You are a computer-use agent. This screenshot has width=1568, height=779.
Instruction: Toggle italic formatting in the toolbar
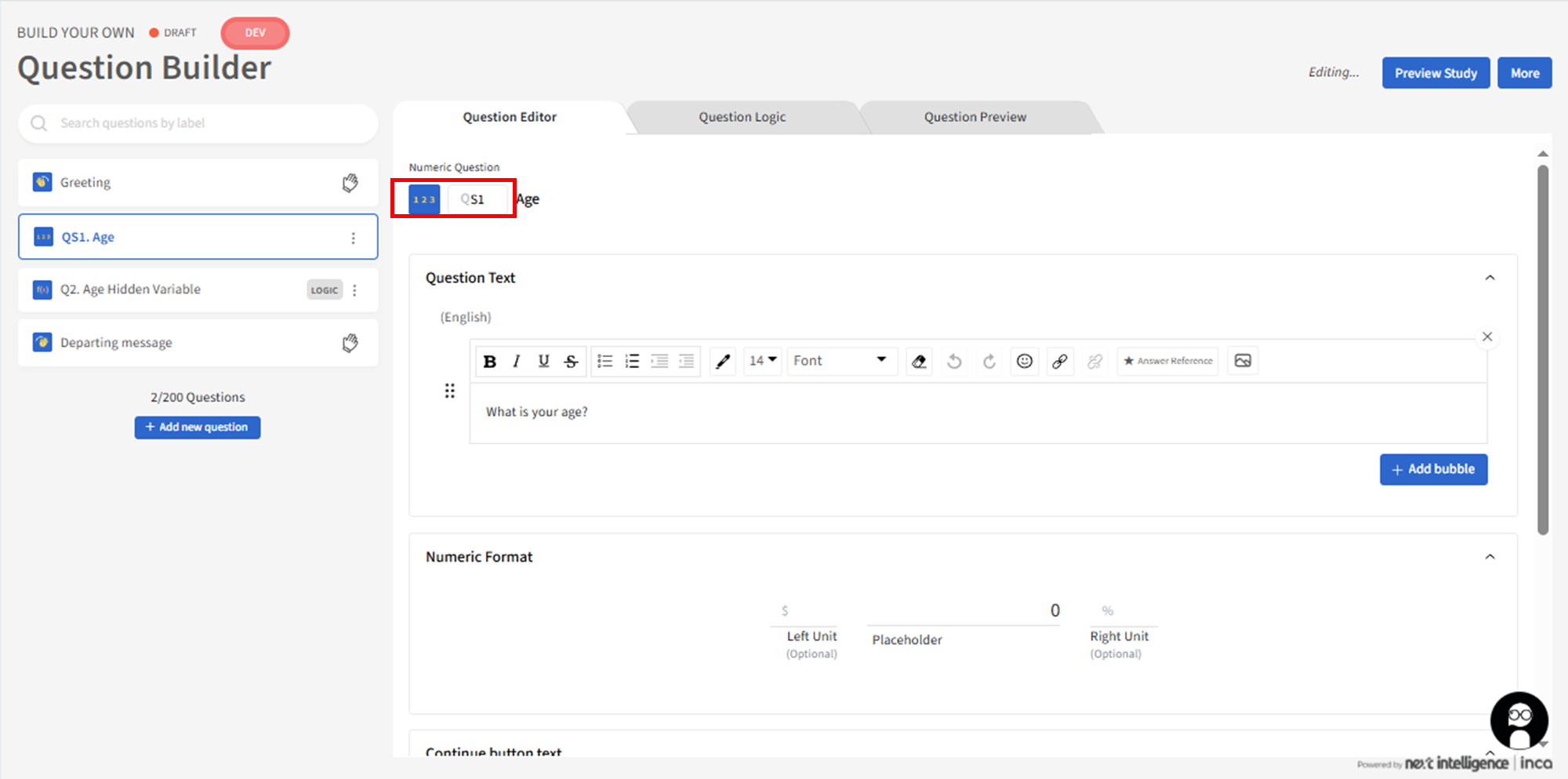pos(516,362)
